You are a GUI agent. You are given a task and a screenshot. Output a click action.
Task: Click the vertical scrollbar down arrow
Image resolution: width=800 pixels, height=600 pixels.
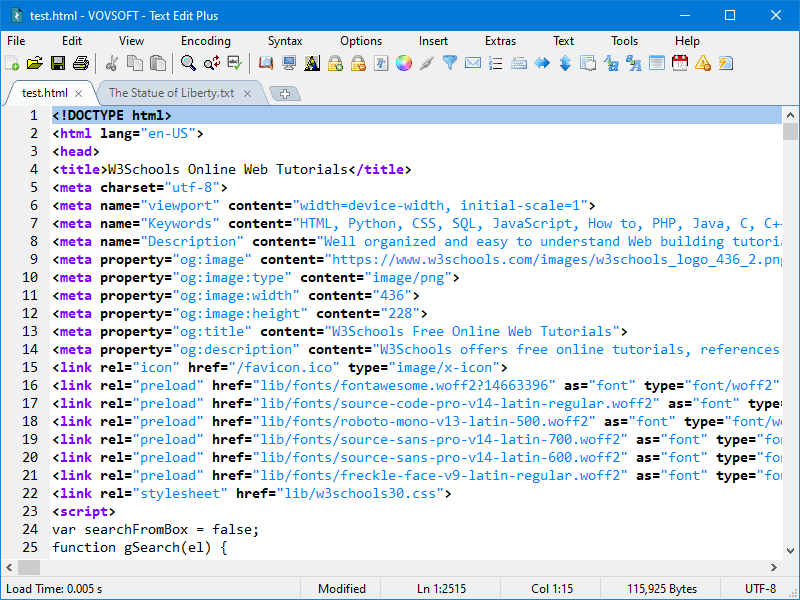[790, 549]
